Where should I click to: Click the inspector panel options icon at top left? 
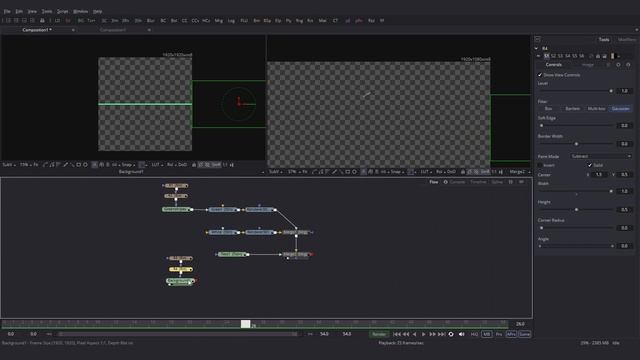[x=538, y=40]
